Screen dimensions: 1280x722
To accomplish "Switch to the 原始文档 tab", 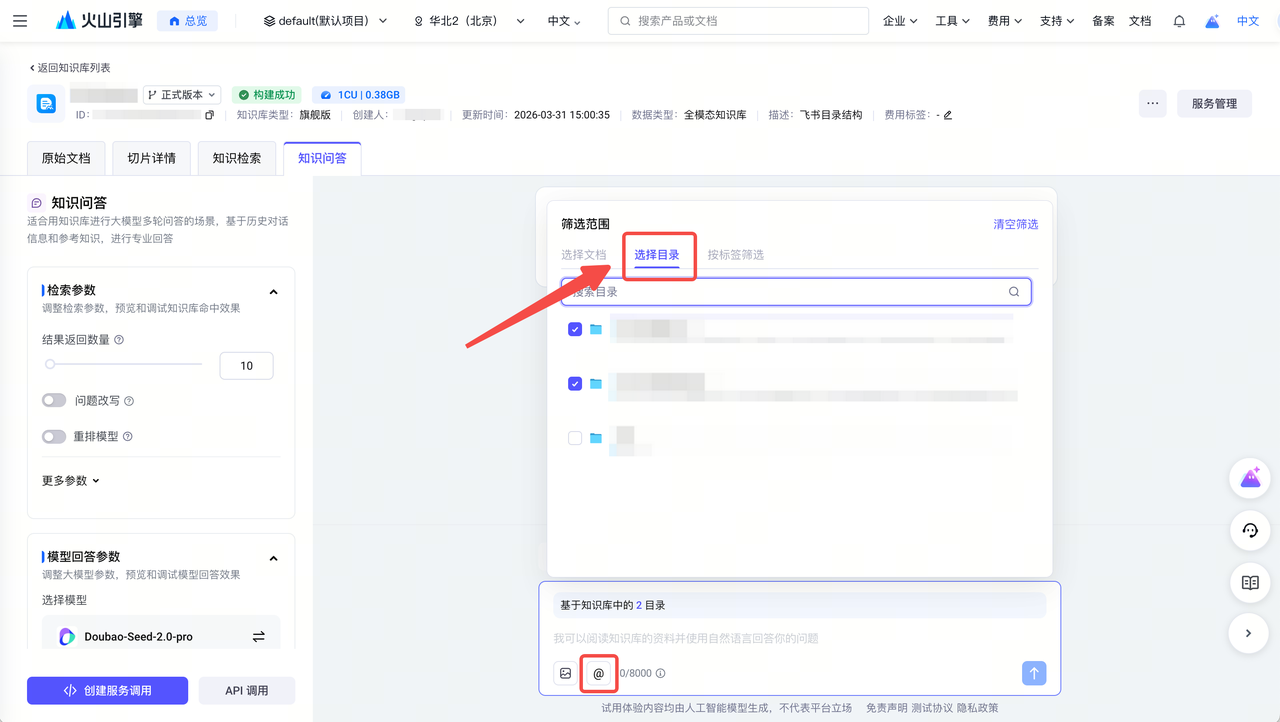I will click(x=66, y=158).
